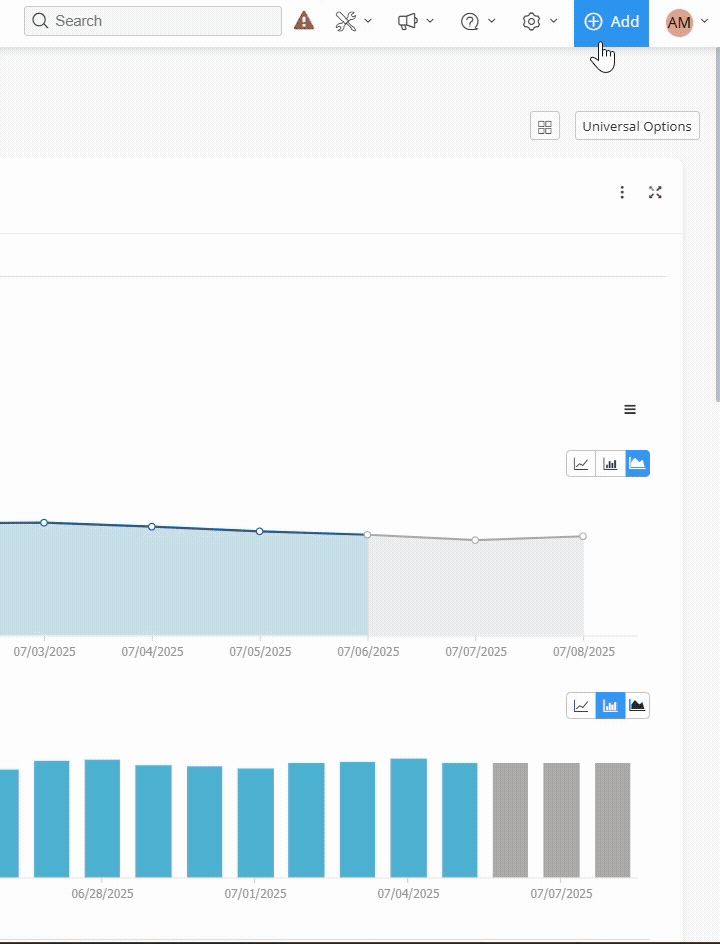Expand the megaphone announcements dropdown

click(415, 21)
